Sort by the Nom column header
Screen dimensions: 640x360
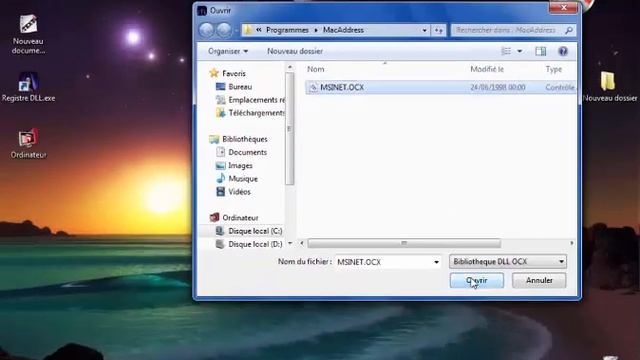pyautogui.click(x=316, y=69)
